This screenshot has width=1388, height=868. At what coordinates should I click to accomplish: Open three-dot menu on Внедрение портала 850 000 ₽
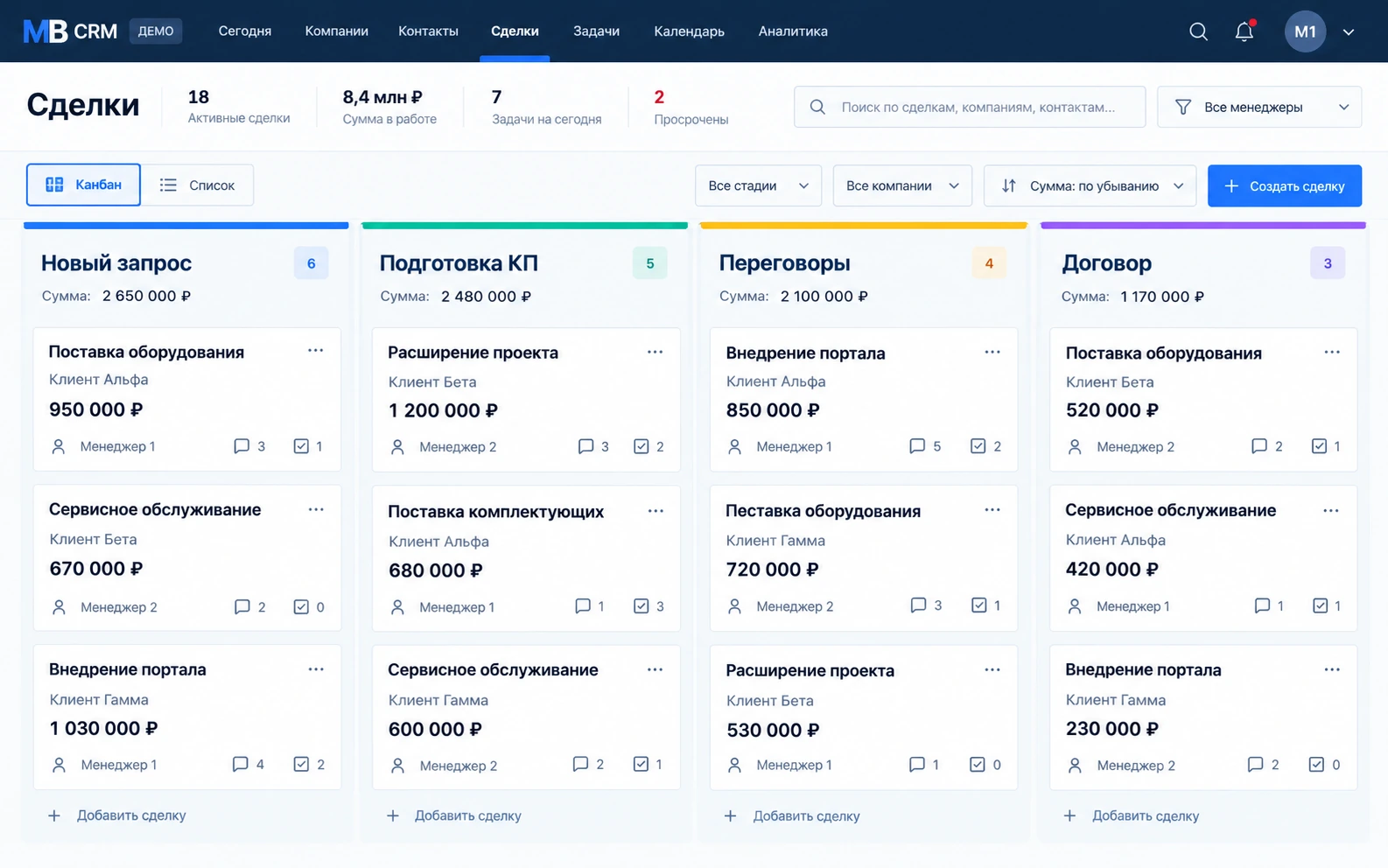pos(992,352)
